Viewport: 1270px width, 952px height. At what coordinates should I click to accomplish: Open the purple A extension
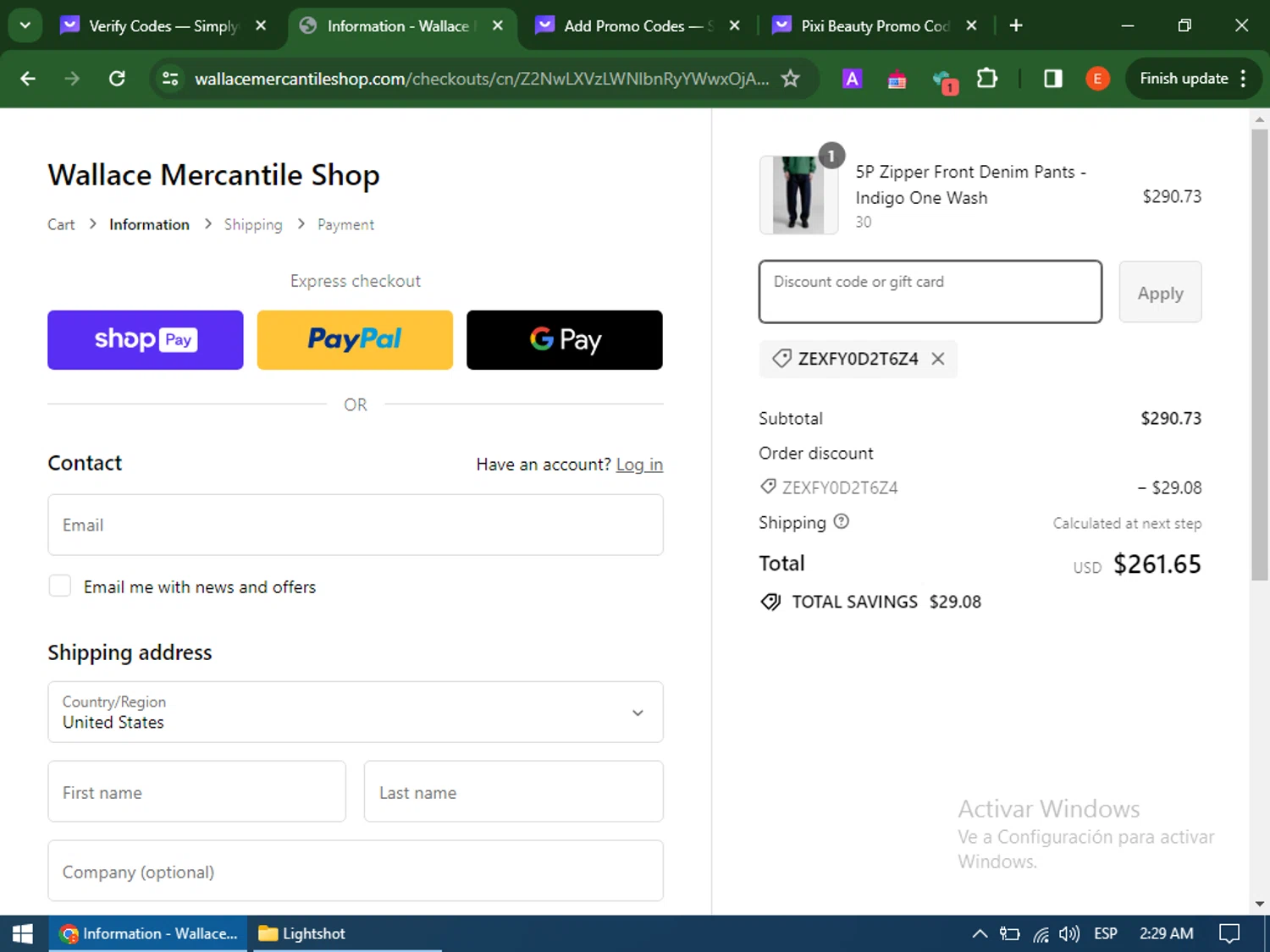pos(852,79)
